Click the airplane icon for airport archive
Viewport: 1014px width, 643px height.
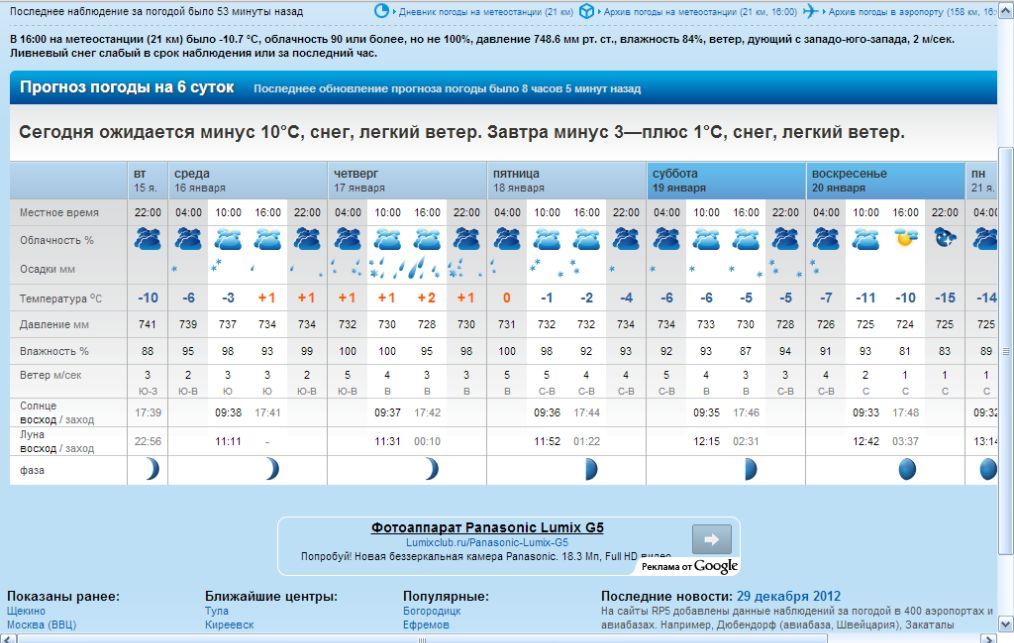point(810,11)
